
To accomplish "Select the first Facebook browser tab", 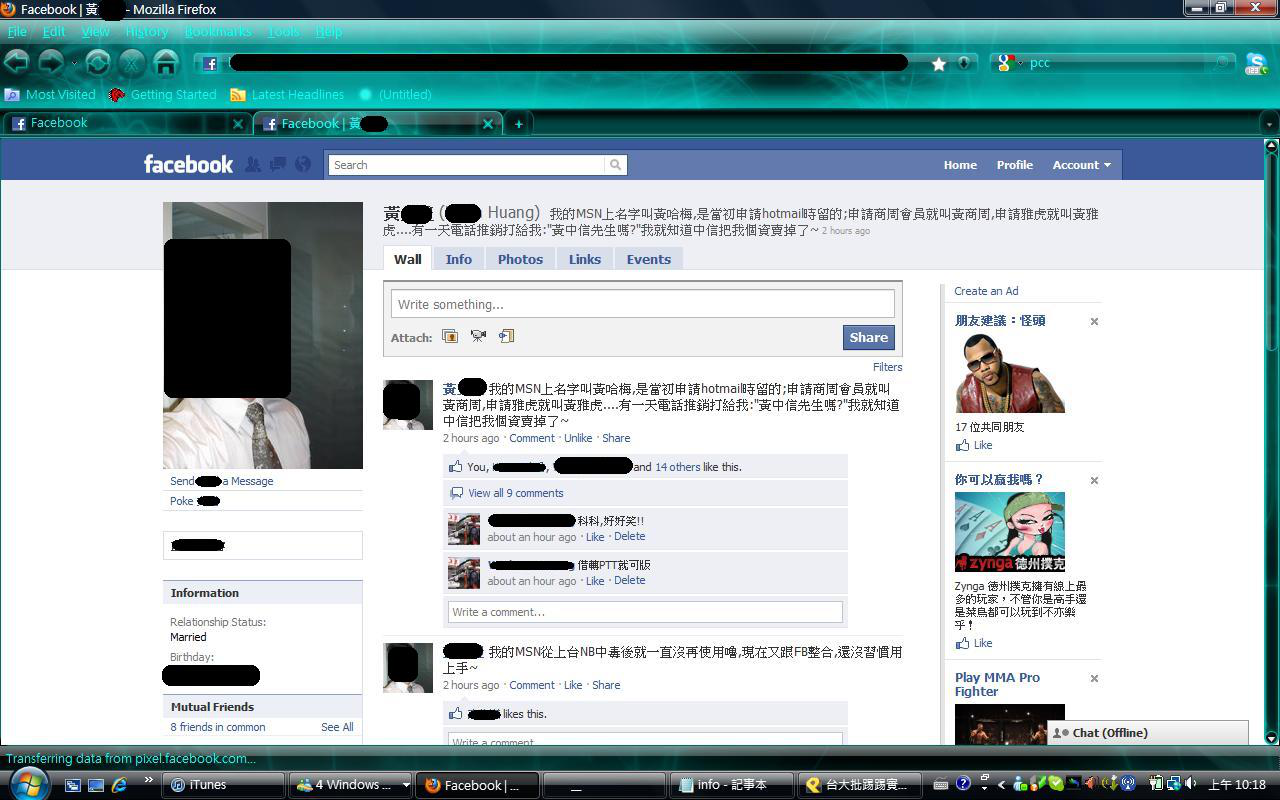I will [x=125, y=124].
